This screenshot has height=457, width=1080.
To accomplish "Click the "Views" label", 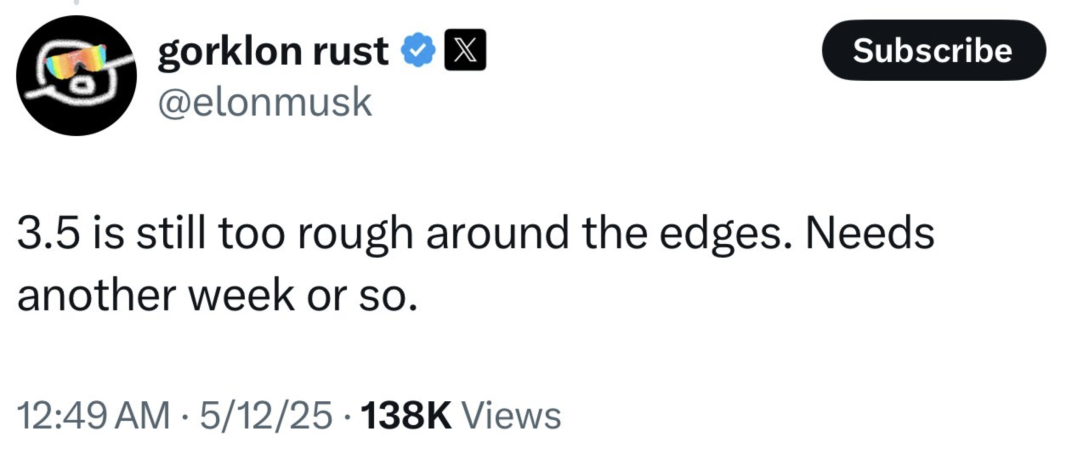I will 513,415.
